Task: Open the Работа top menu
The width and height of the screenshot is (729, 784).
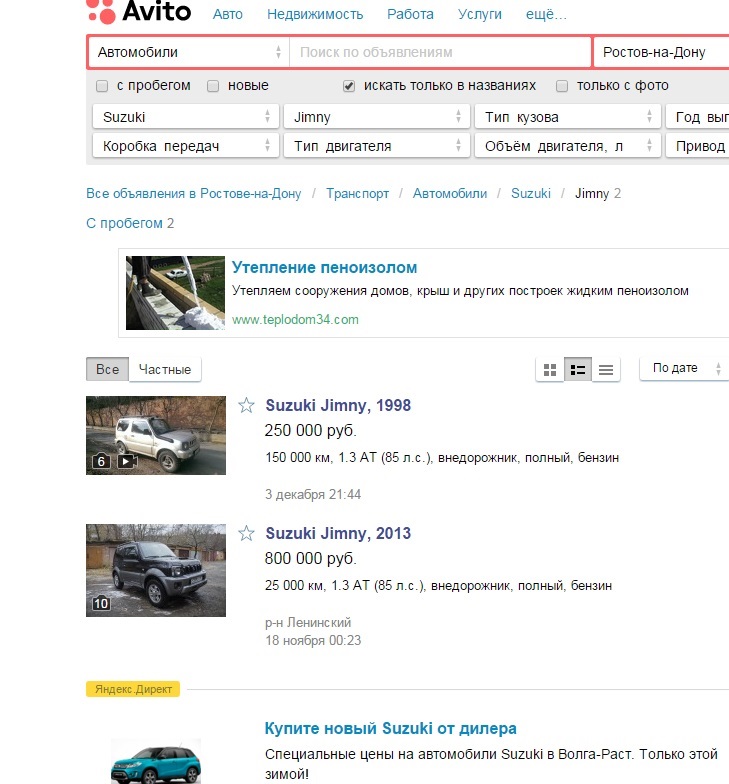Action: [x=410, y=14]
